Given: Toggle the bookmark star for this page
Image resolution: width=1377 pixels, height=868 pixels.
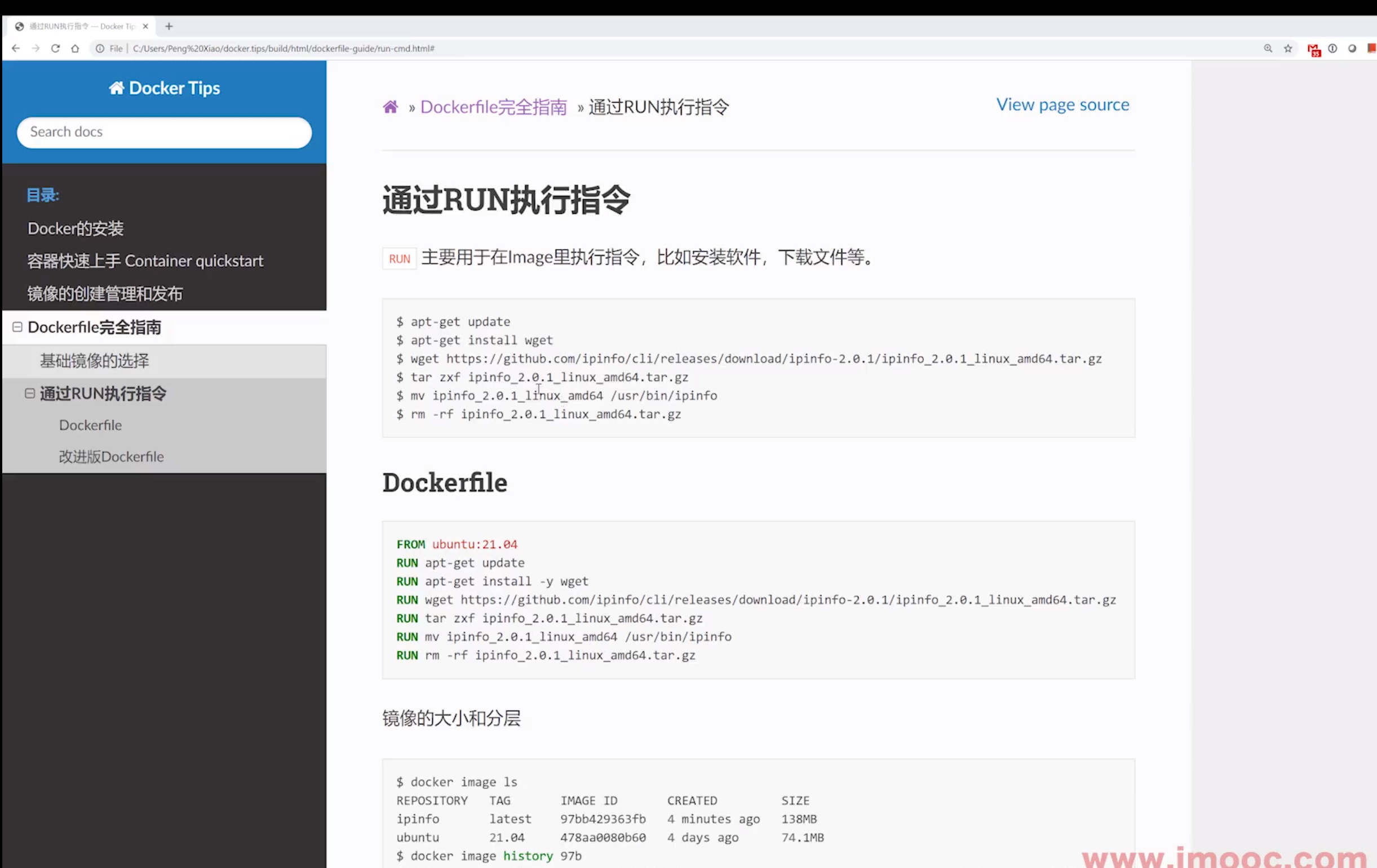Looking at the screenshot, I should coord(1287,48).
